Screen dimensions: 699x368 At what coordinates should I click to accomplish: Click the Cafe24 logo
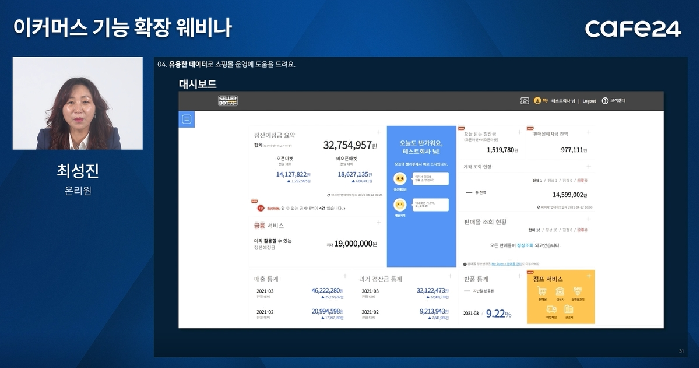click(x=633, y=29)
